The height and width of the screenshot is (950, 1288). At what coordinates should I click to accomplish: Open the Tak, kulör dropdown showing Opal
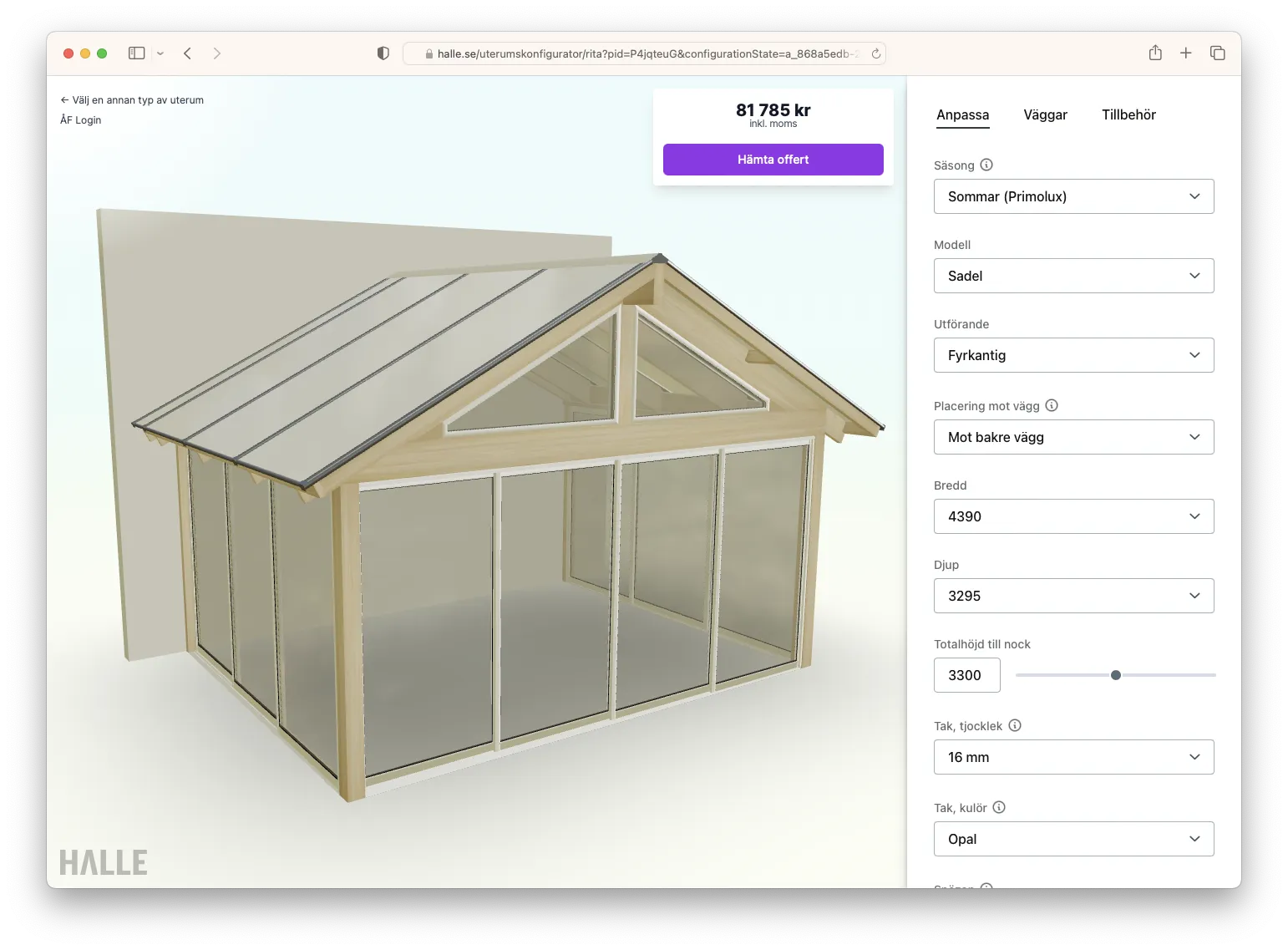click(x=1073, y=839)
